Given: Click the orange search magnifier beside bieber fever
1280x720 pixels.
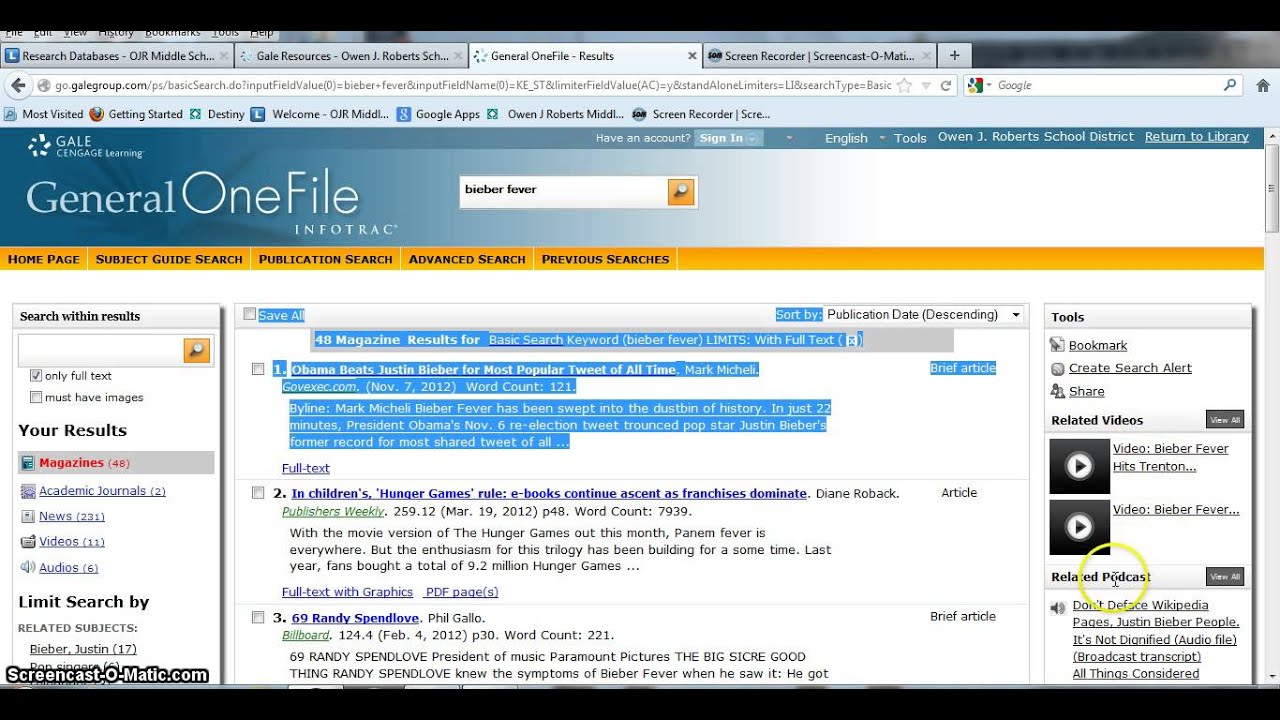Looking at the screenshot, I should pos(681,191).
